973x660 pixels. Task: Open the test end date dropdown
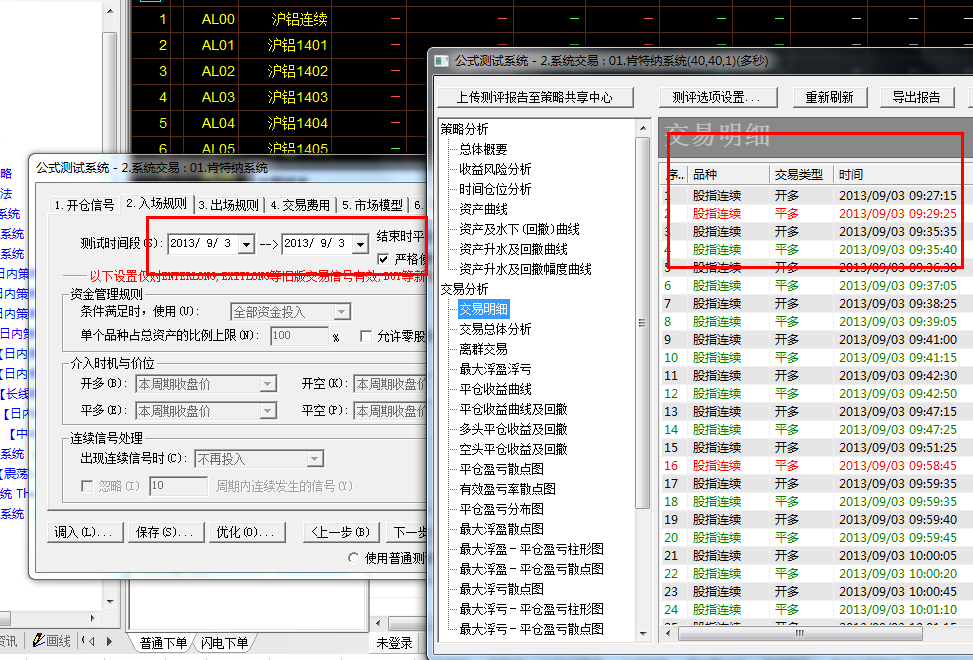point(360,244)
